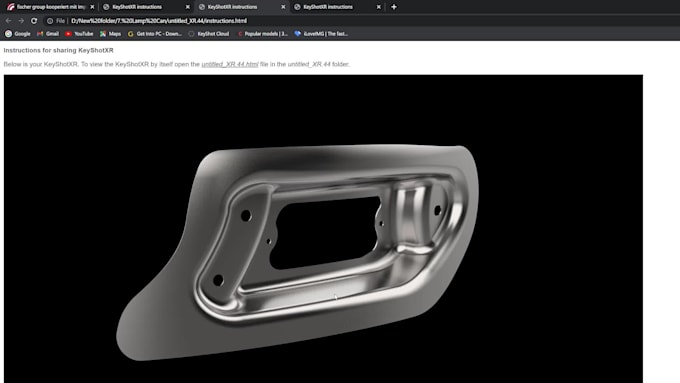Go back to previous page
This screenshot has height=383, width=680.
tap(9, 21)
